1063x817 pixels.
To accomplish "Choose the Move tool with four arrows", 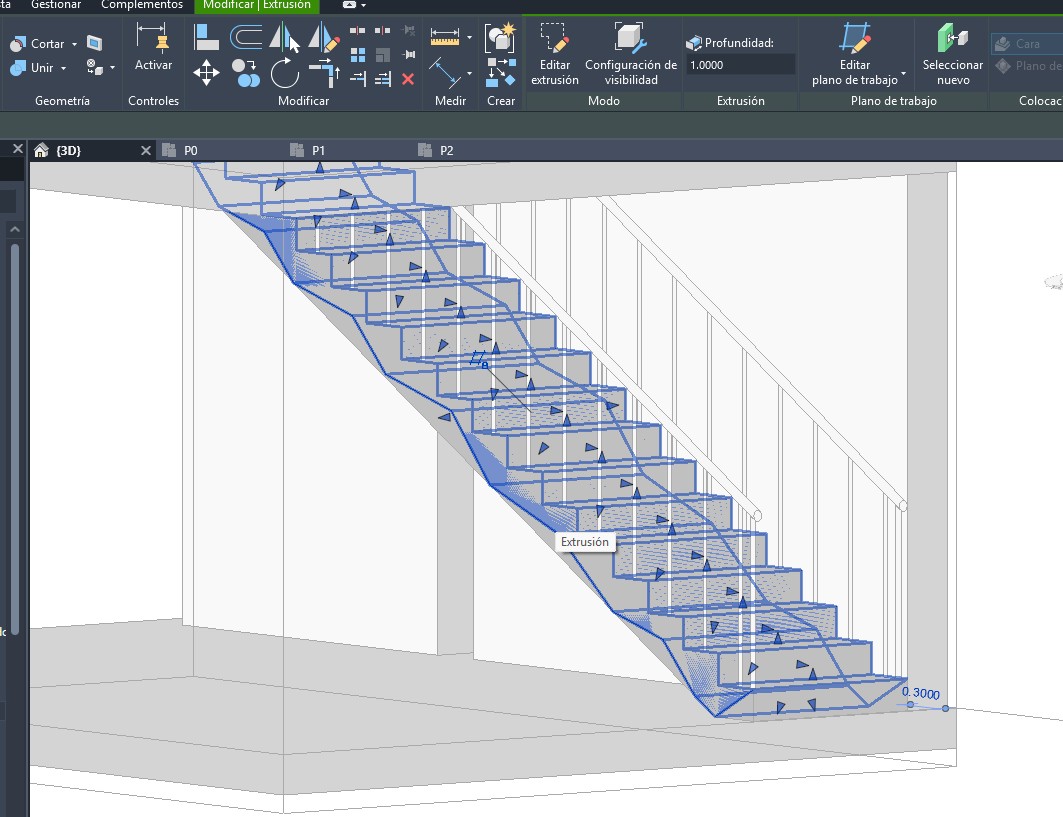I will (x=206, y=73).
